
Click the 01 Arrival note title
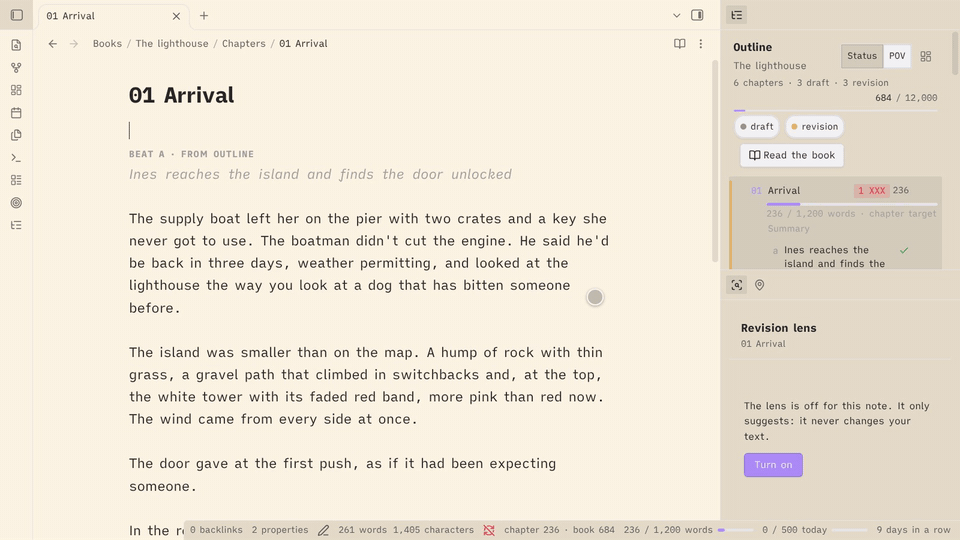click(x=181, y=95)
